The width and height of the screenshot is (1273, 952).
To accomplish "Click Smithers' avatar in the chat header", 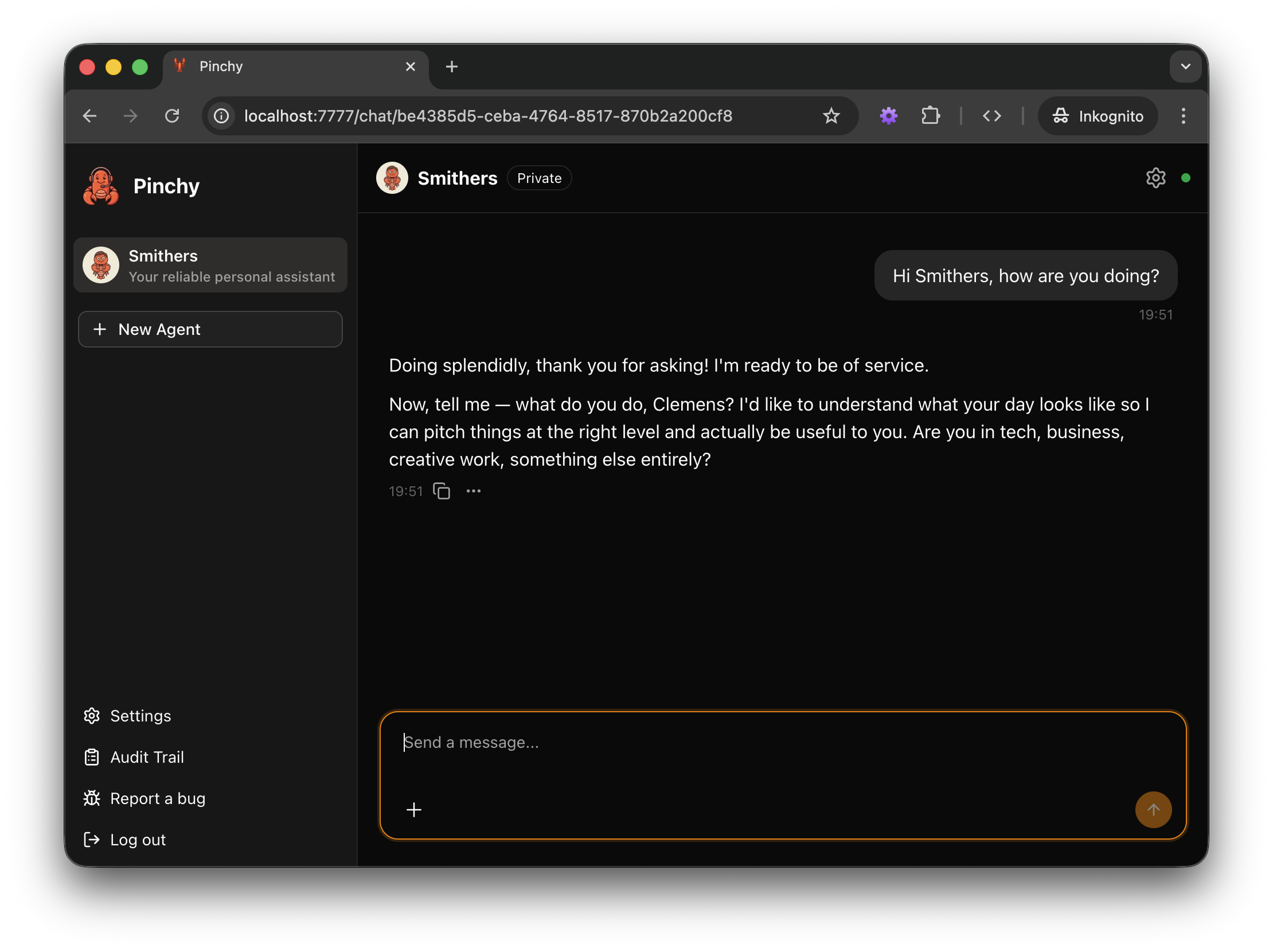I will (x=392, y=178).
